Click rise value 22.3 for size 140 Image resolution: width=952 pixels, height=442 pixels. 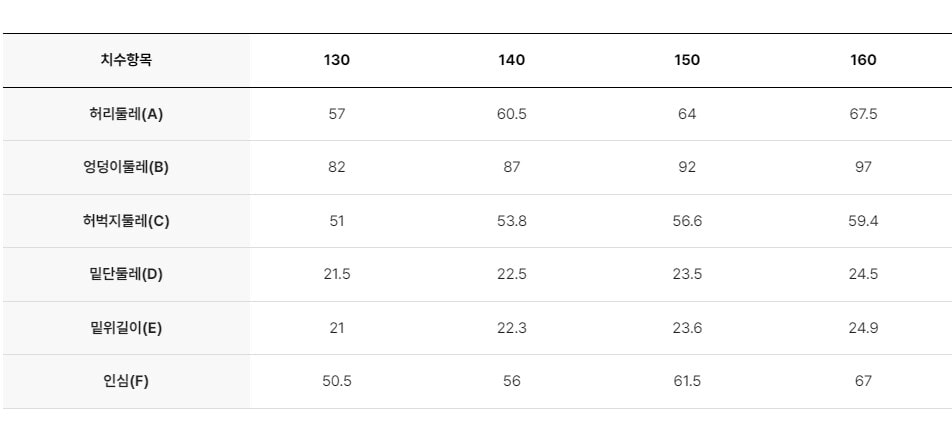511,328
